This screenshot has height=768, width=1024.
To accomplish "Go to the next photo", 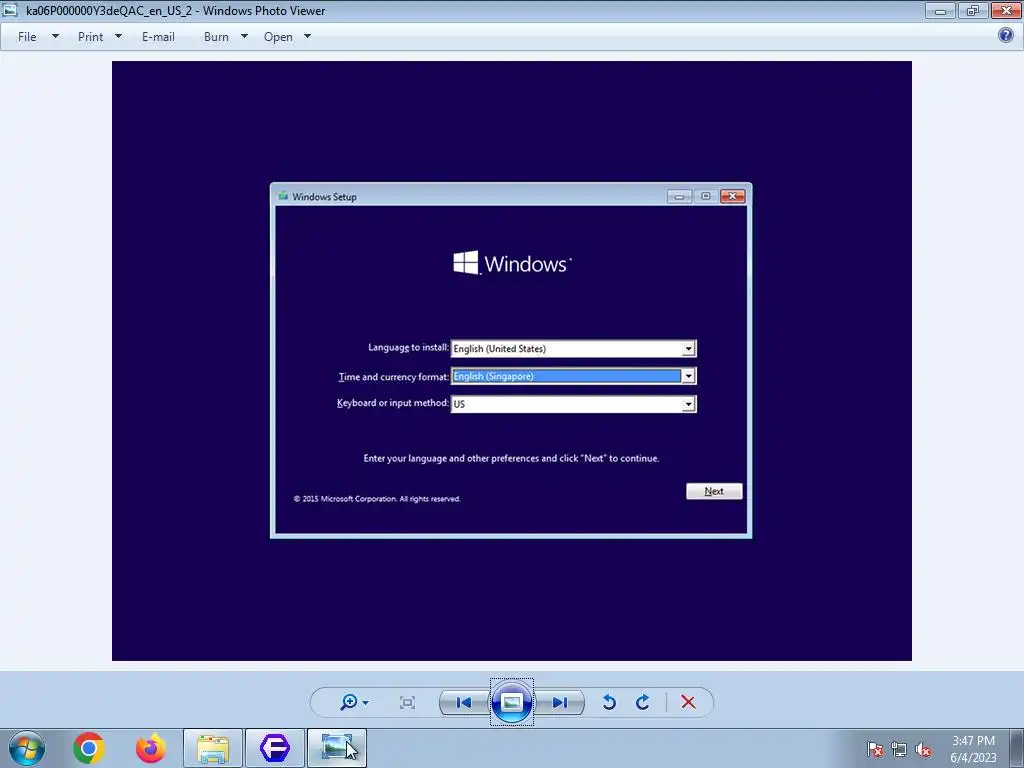I will (x=560, y=703).
